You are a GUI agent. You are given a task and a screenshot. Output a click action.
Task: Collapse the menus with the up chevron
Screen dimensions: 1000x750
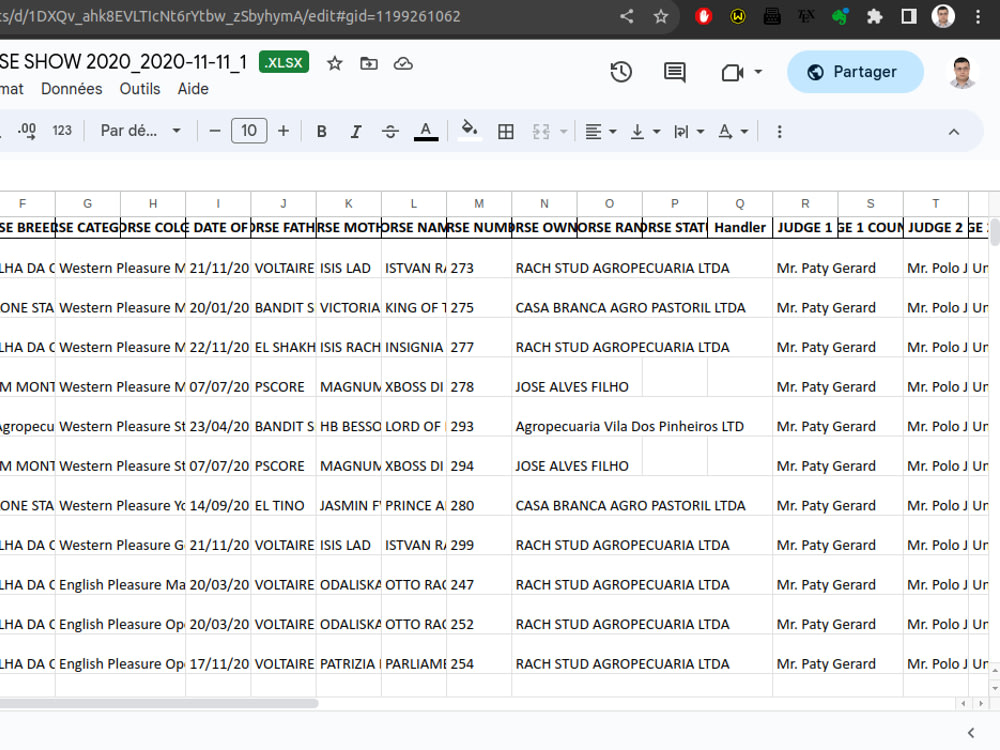click(954, 132)
